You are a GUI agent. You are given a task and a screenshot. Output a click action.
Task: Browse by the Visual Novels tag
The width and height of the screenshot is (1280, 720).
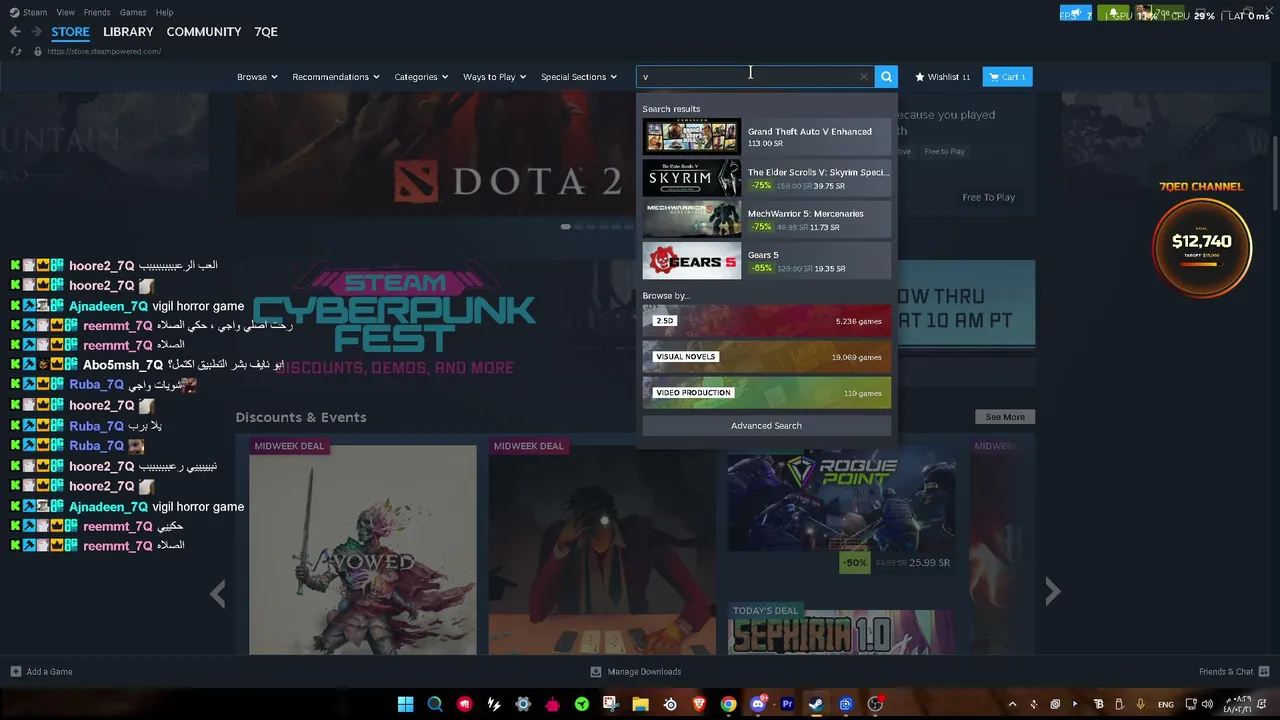(x=766, y=357)
